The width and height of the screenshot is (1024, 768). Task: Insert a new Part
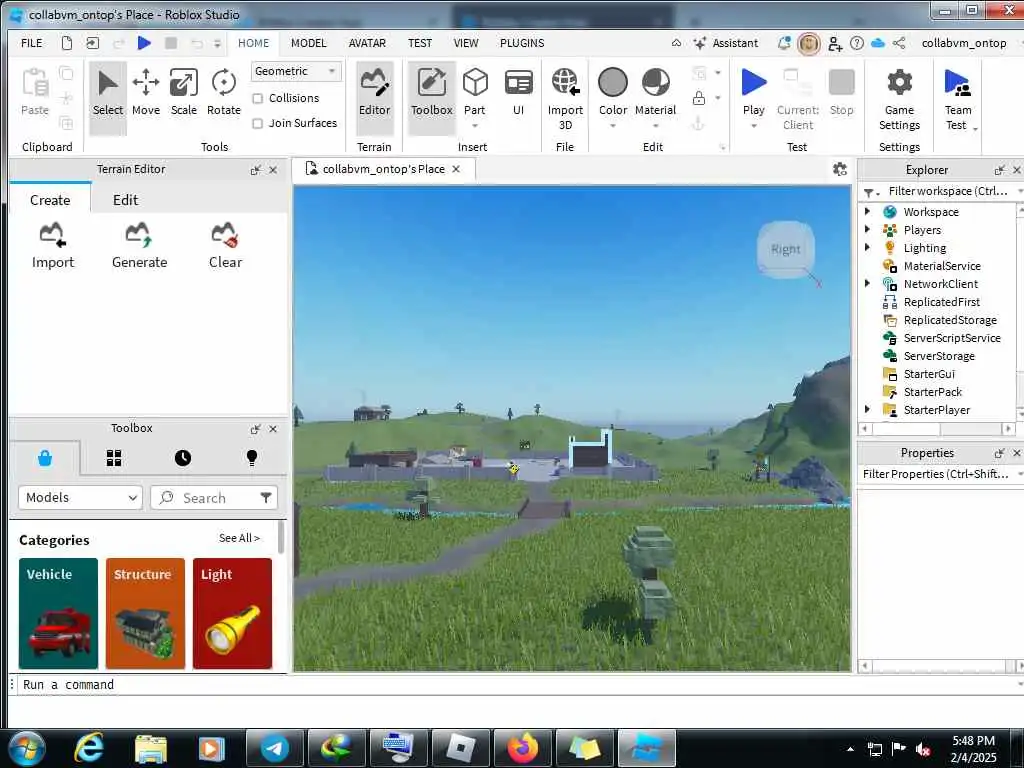pyautogui.click(x=475, y=93)
